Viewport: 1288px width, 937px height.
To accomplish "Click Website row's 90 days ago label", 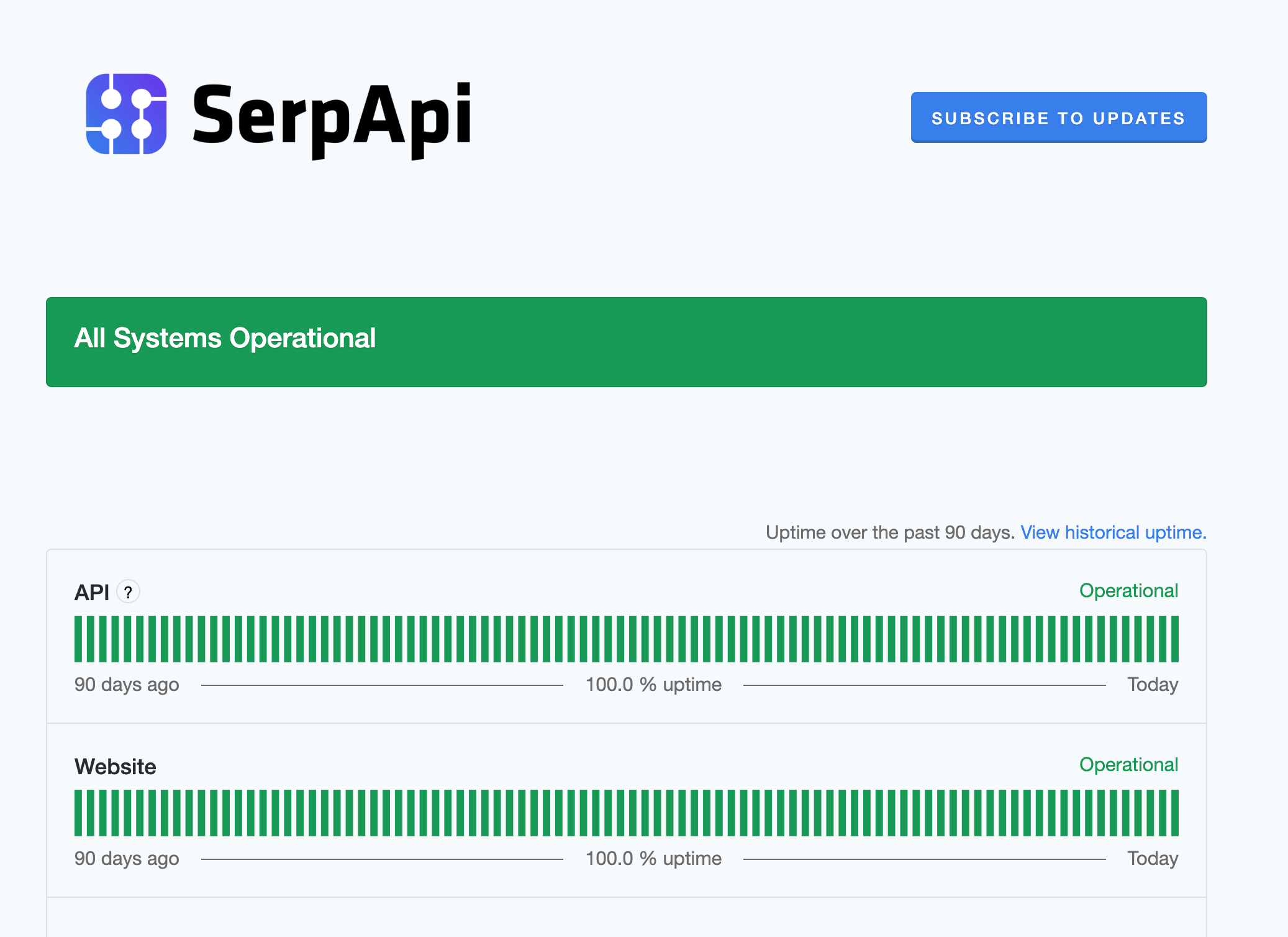I will (x=127, y=859).
